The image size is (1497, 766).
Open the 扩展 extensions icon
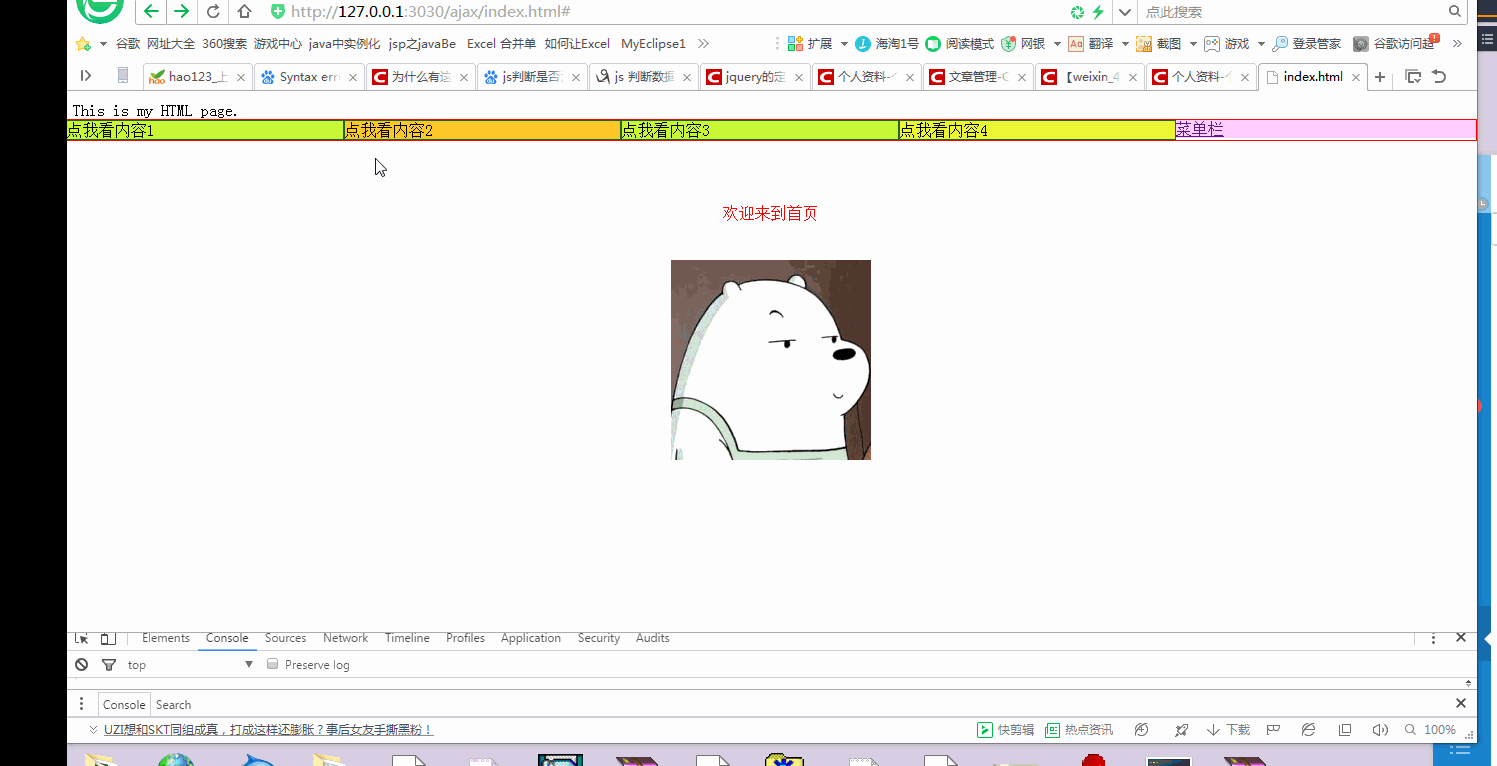click(796, 44)
